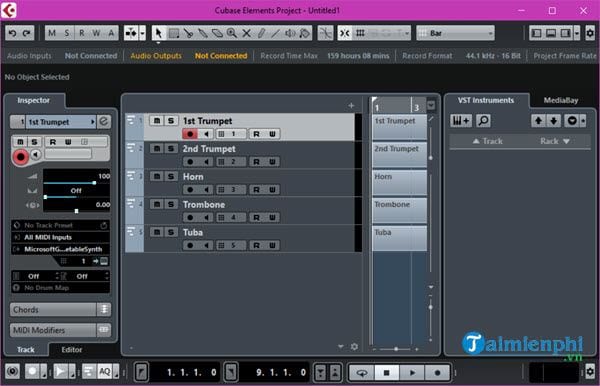Select the Object Selection arrow tool
Screen dimensions: 600x386
158,33
